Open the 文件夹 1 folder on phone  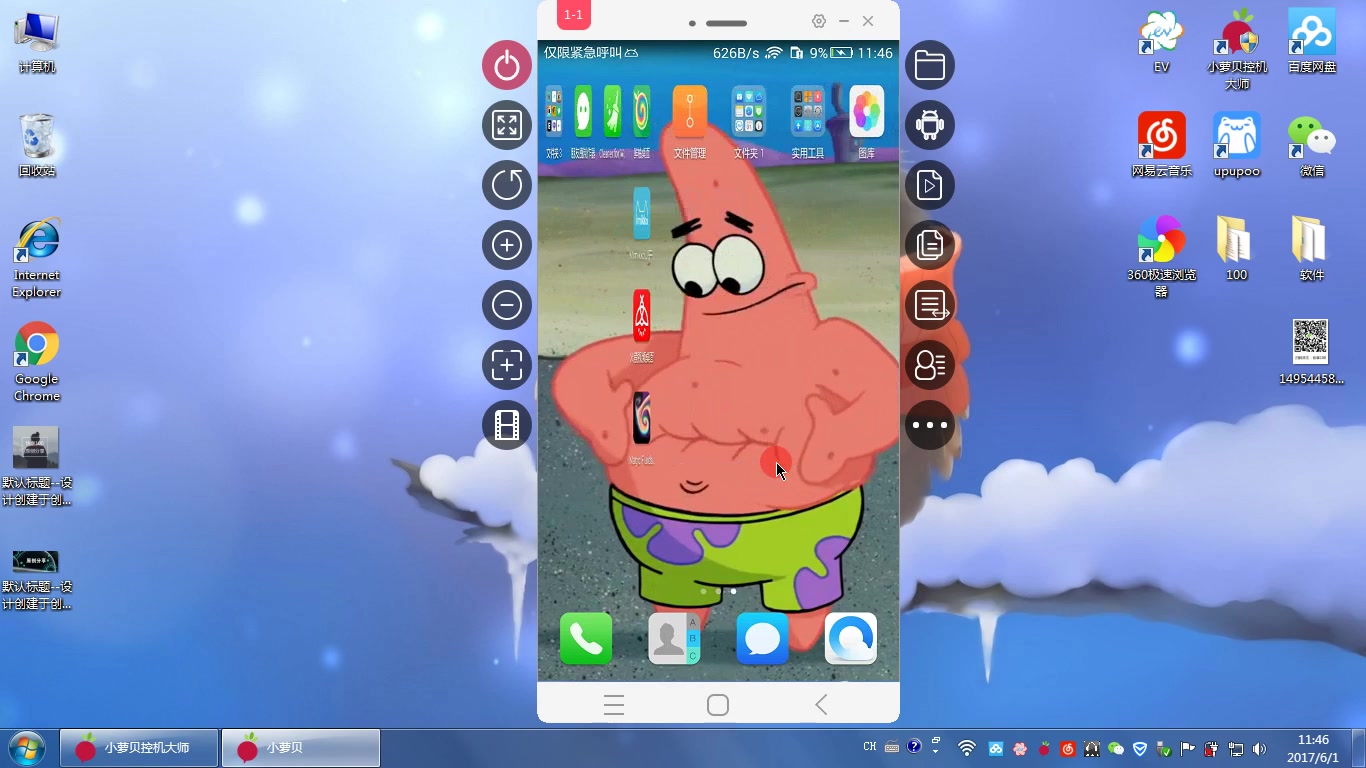[749, 121]
